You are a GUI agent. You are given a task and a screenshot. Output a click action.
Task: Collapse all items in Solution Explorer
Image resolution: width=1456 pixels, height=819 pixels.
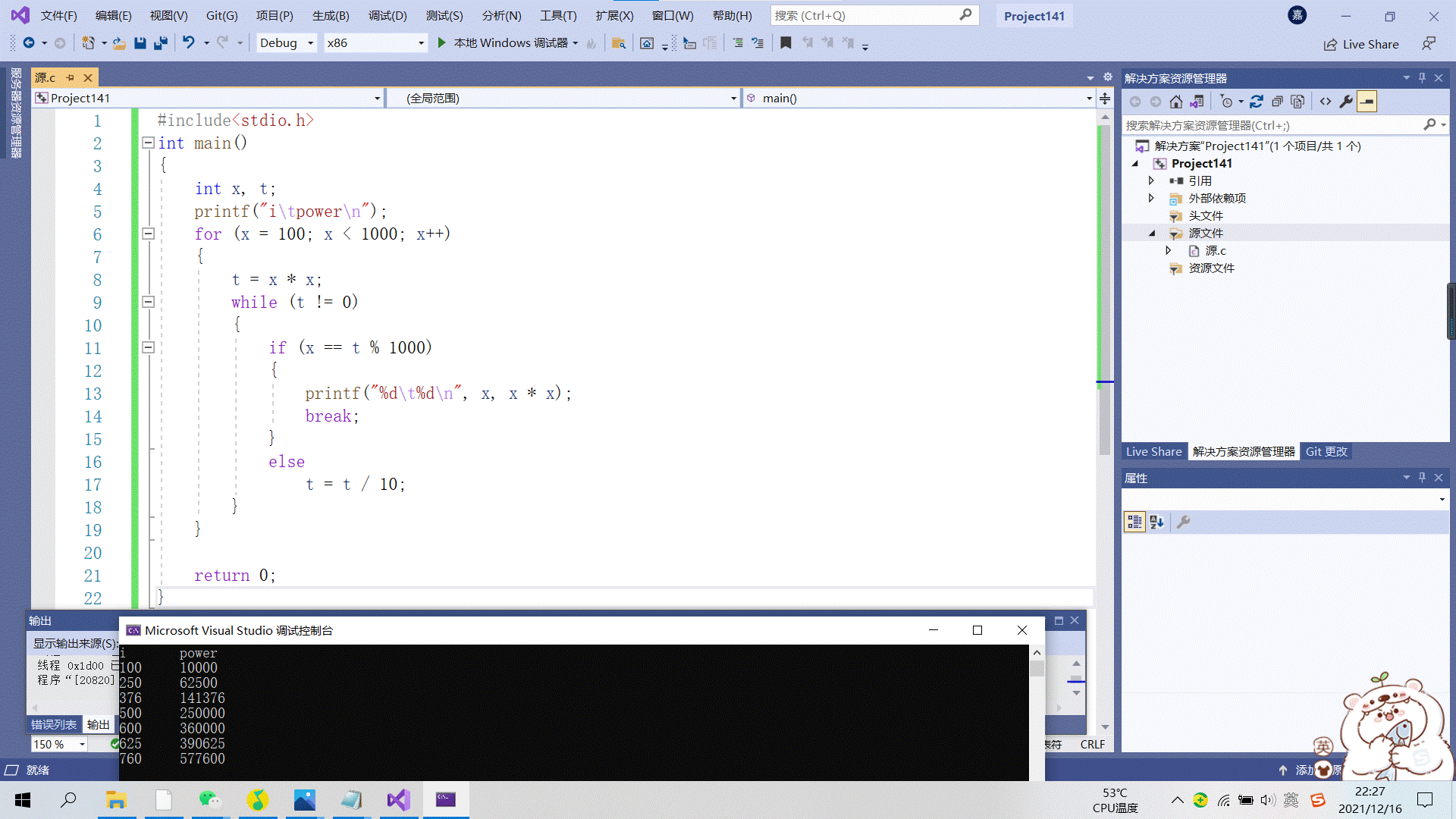coord(1277,102)
